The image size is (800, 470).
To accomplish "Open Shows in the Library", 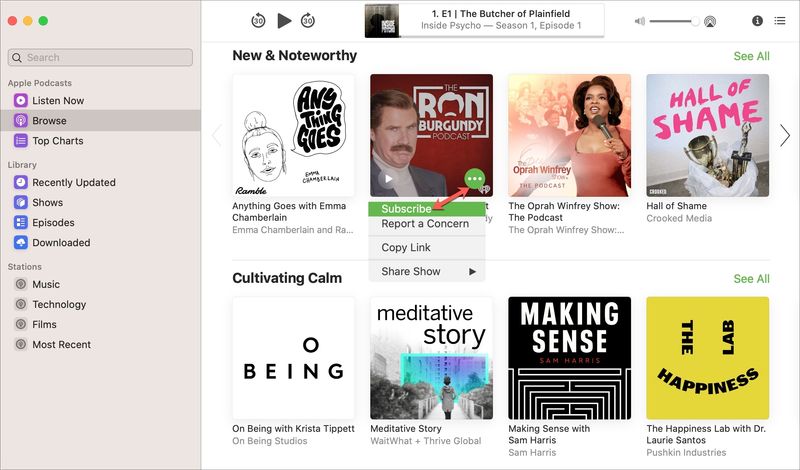I will click(100, 203).
